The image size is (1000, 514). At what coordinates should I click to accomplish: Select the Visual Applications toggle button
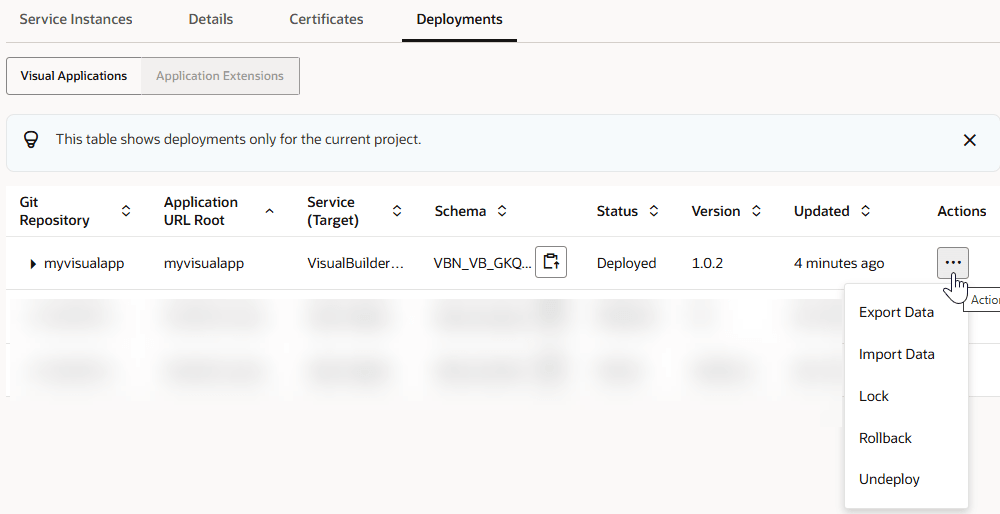coord(74,76)
